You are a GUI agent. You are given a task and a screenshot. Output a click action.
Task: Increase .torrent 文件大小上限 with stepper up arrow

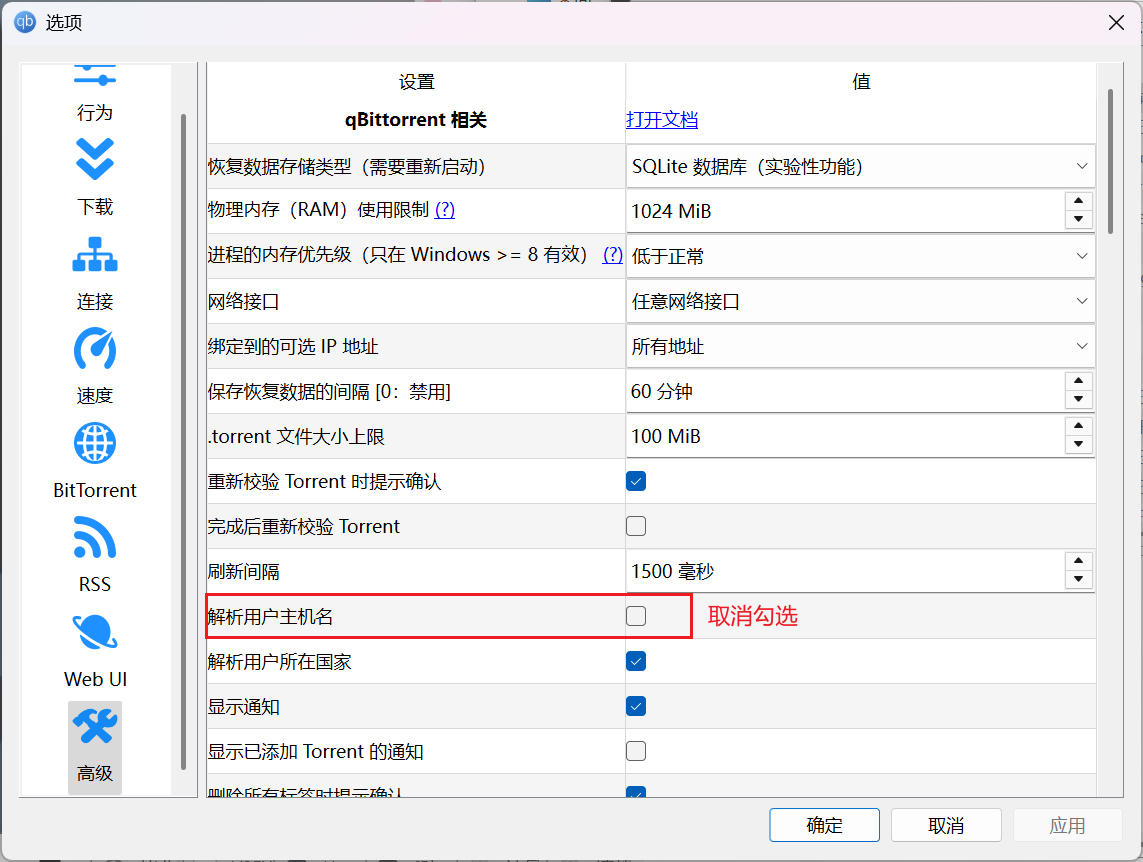click(x=1079, y=428)
